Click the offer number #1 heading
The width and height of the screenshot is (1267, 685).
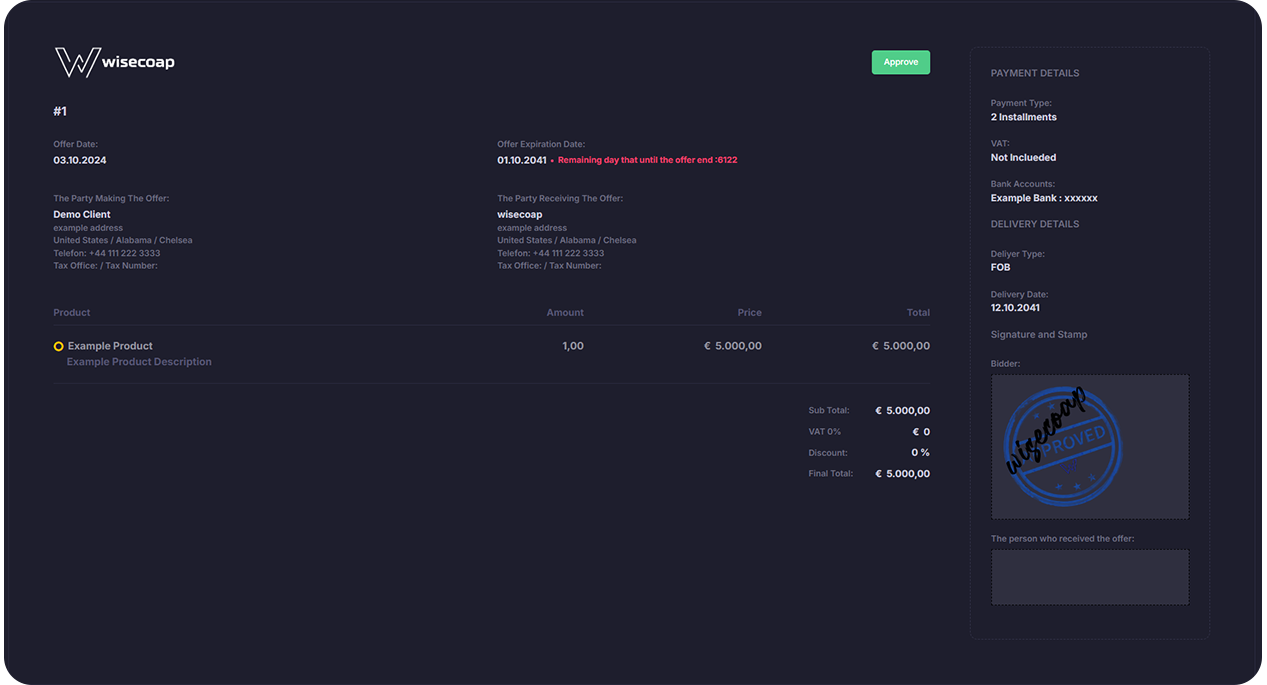(x=60, y=111)
